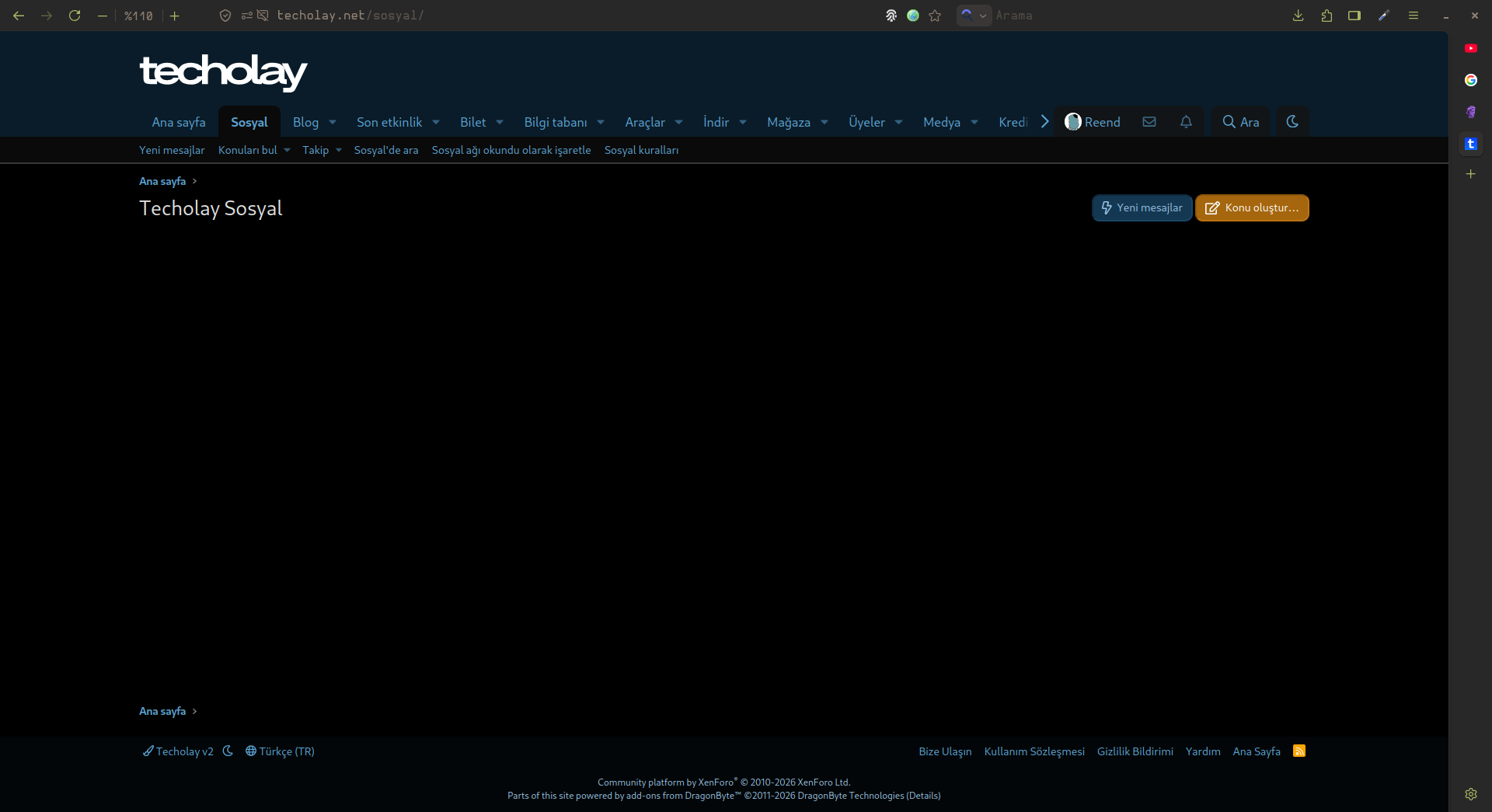Image resolution: width=1492 pixels, height=812 pixels.
Task: Open the Reend account menu
Action: tap(1093, 122)
